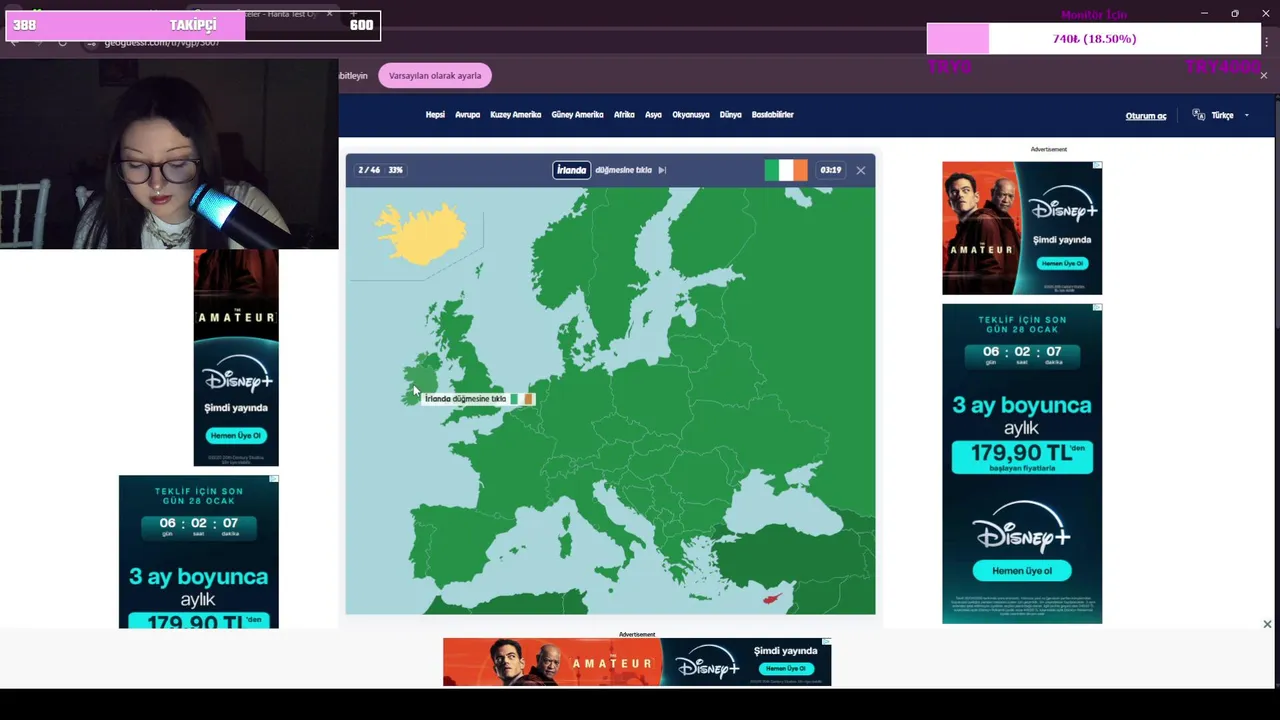Click the browser address bar URL
Screen dimensions: 1280x720
click(162, 43)
